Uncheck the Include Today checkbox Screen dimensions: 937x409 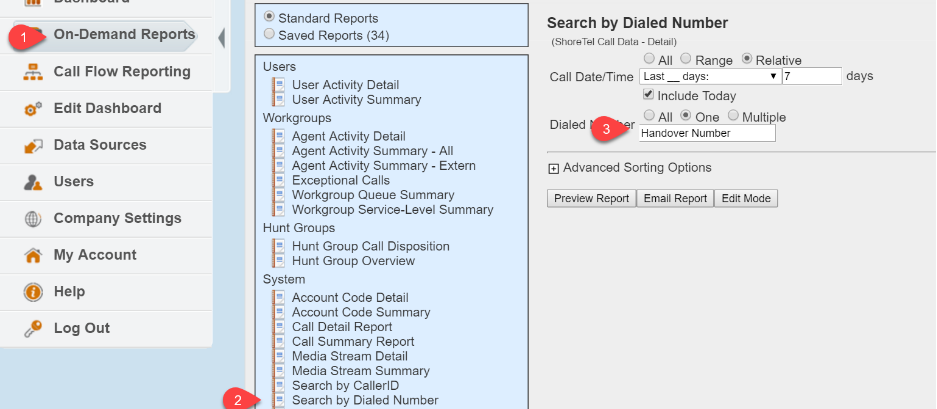(650, 96)
